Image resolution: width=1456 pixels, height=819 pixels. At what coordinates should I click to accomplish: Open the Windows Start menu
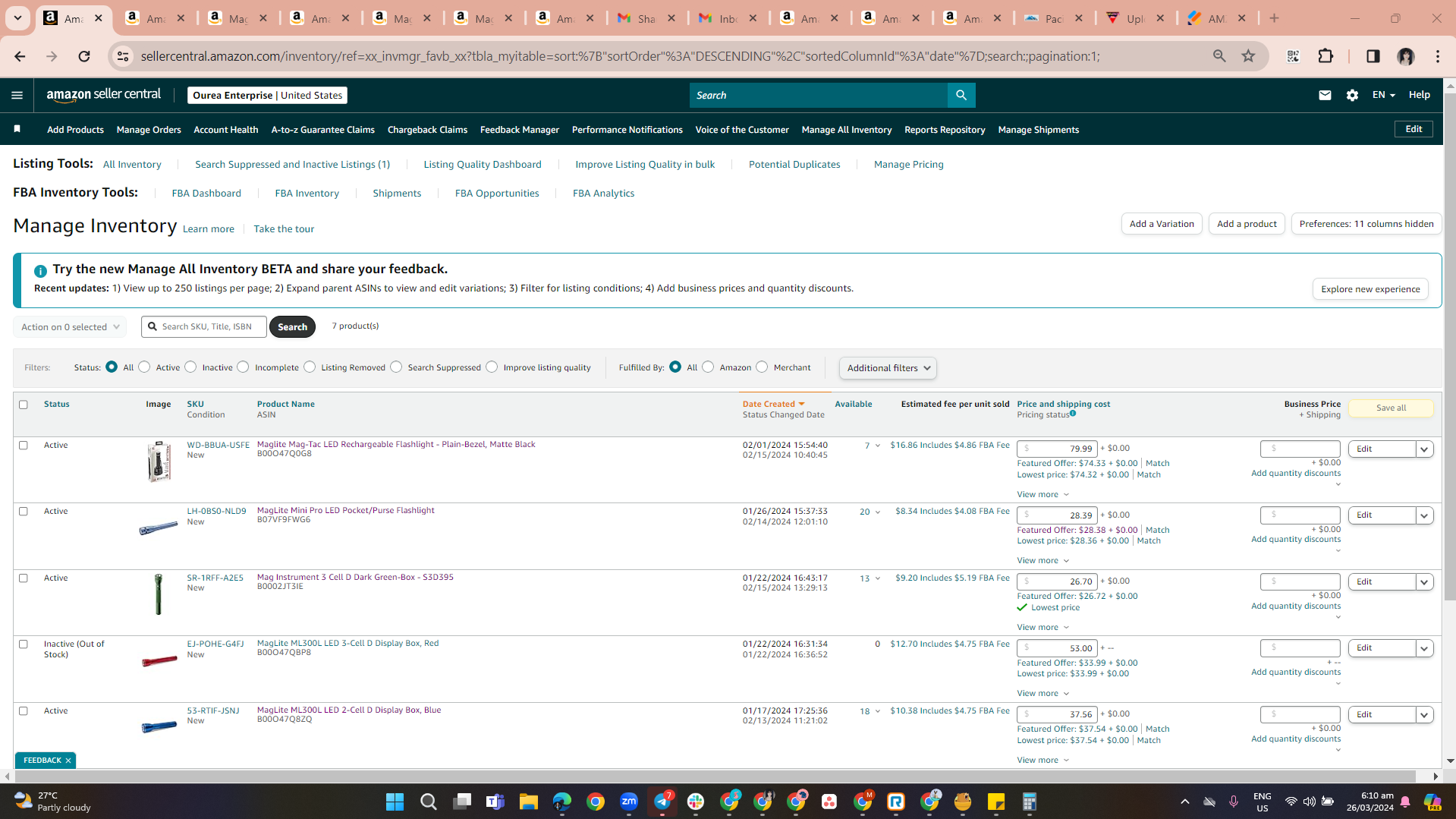(x=395, y=802)
